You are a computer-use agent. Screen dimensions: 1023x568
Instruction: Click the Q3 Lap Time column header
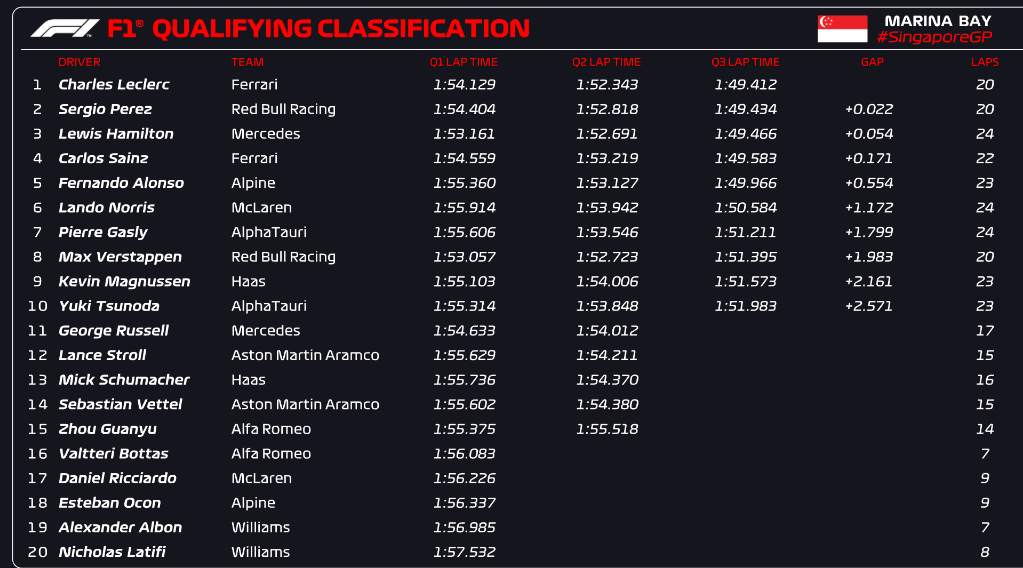tap(745, 62)
